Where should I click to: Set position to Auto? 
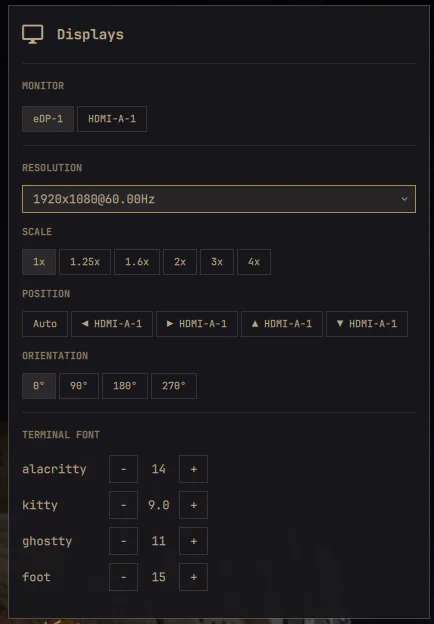click(45, 324)
